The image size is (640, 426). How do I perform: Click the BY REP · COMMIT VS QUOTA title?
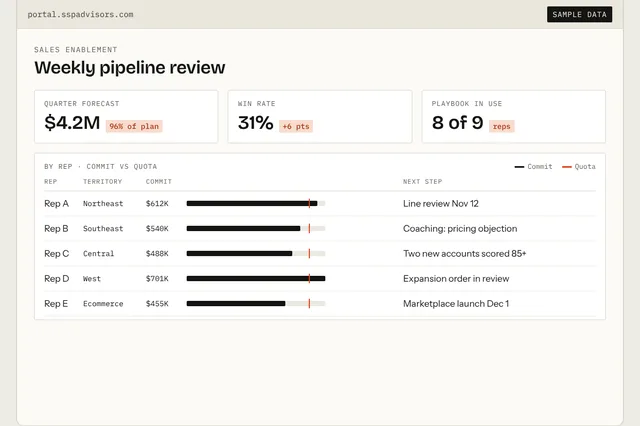100,166
